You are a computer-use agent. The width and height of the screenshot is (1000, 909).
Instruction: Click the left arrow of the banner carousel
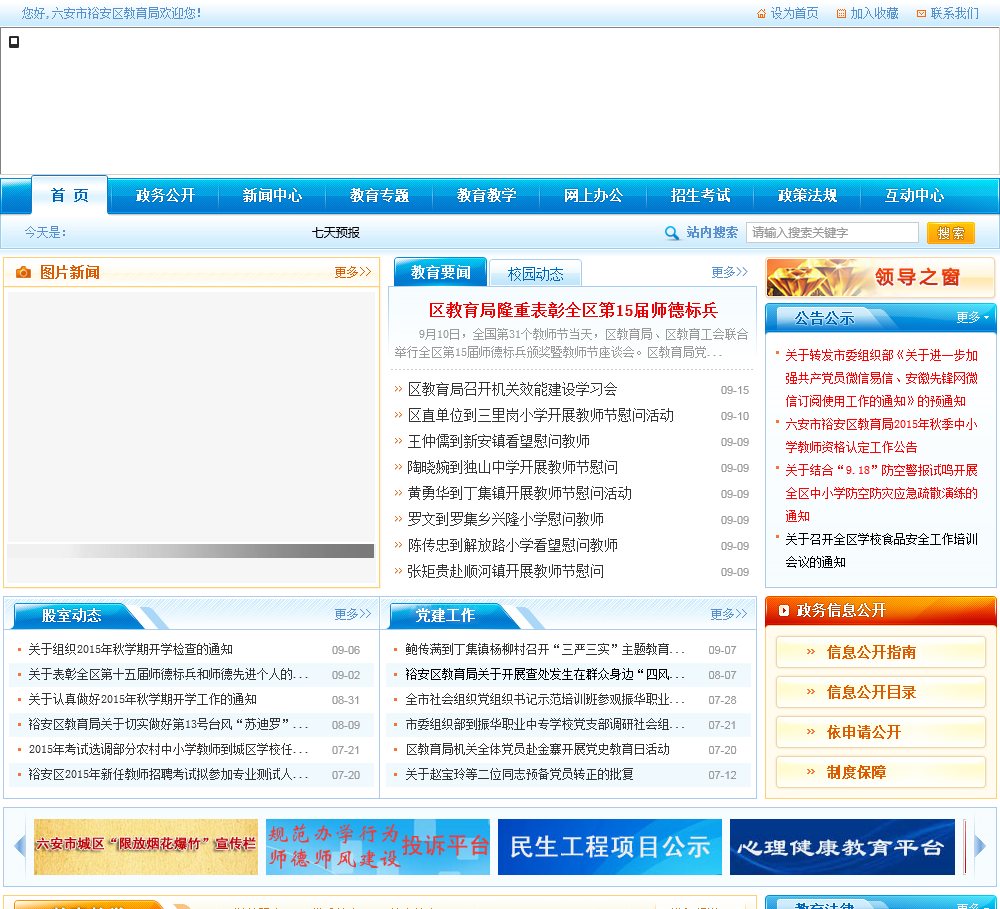coord(20,846)
